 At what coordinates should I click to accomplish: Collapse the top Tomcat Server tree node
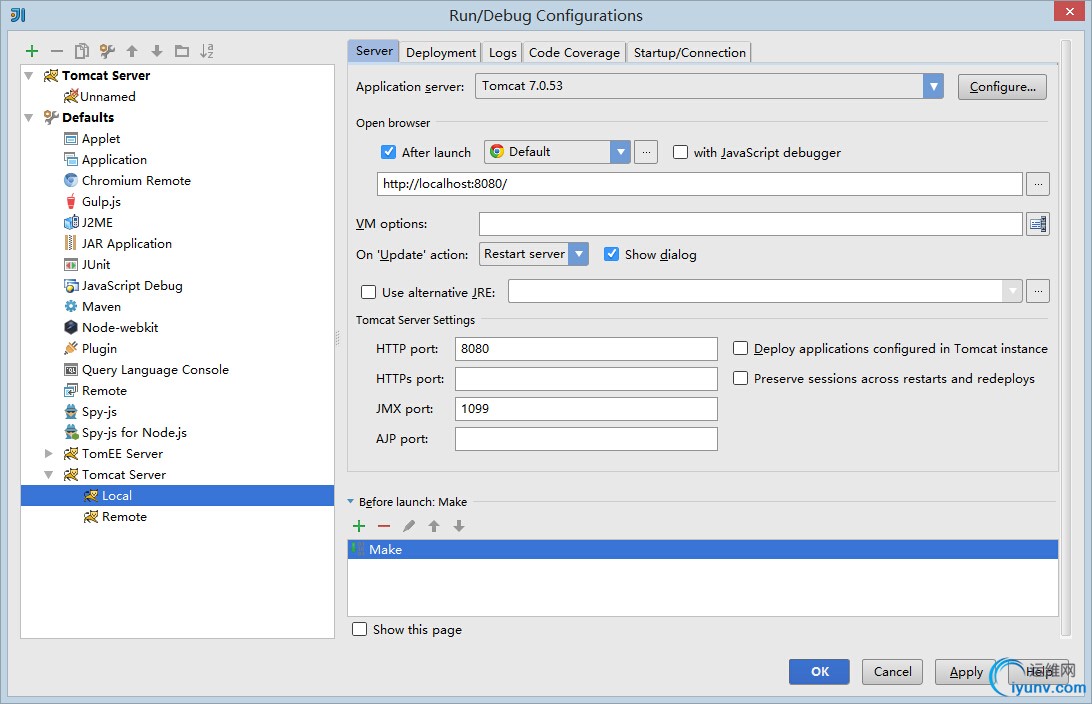point(29,75)
